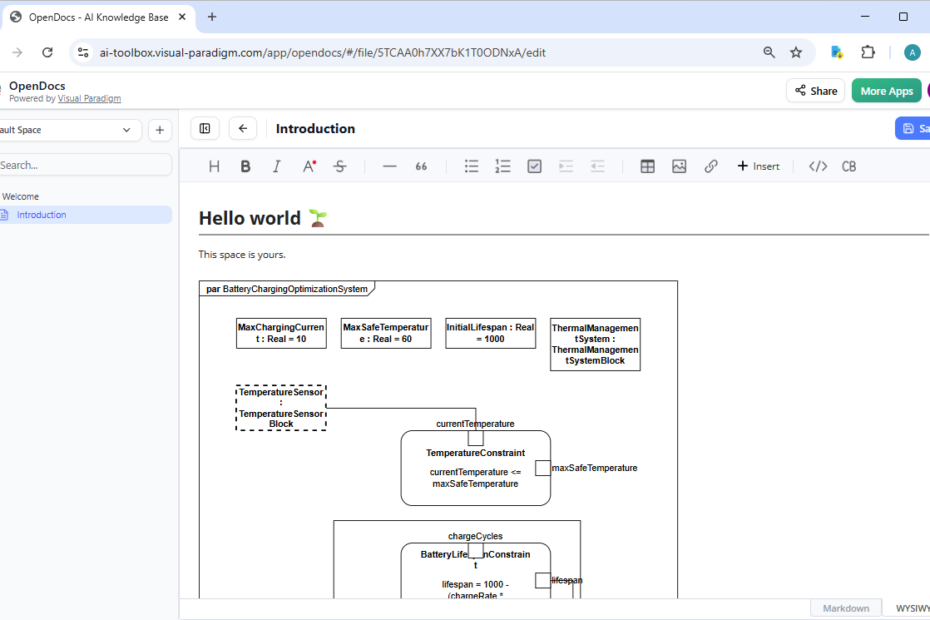The image size is (930, 620).
Task: Insert a horizontal divider line
Action: click(389, 166)
